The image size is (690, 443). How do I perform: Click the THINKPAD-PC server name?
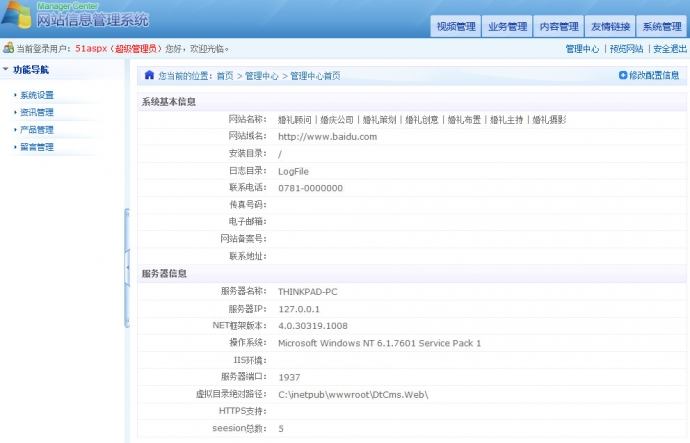(x=308, y=292)
